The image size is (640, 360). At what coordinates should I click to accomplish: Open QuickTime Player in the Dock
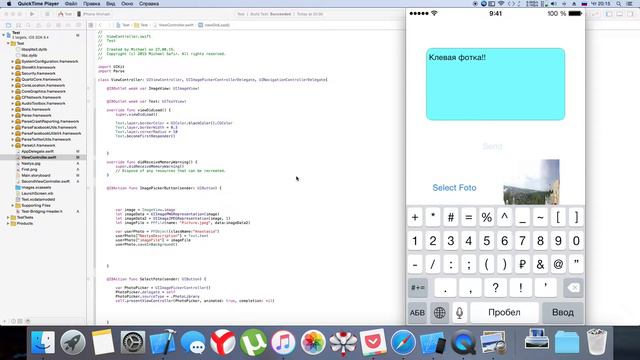463,342
